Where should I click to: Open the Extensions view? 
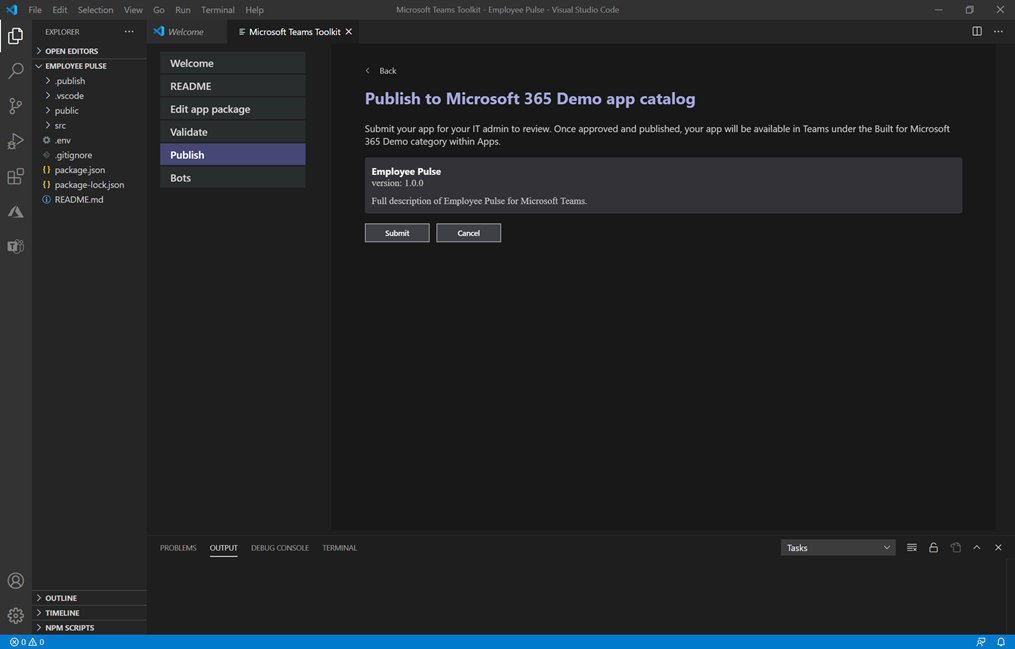(x=16, y=176)
